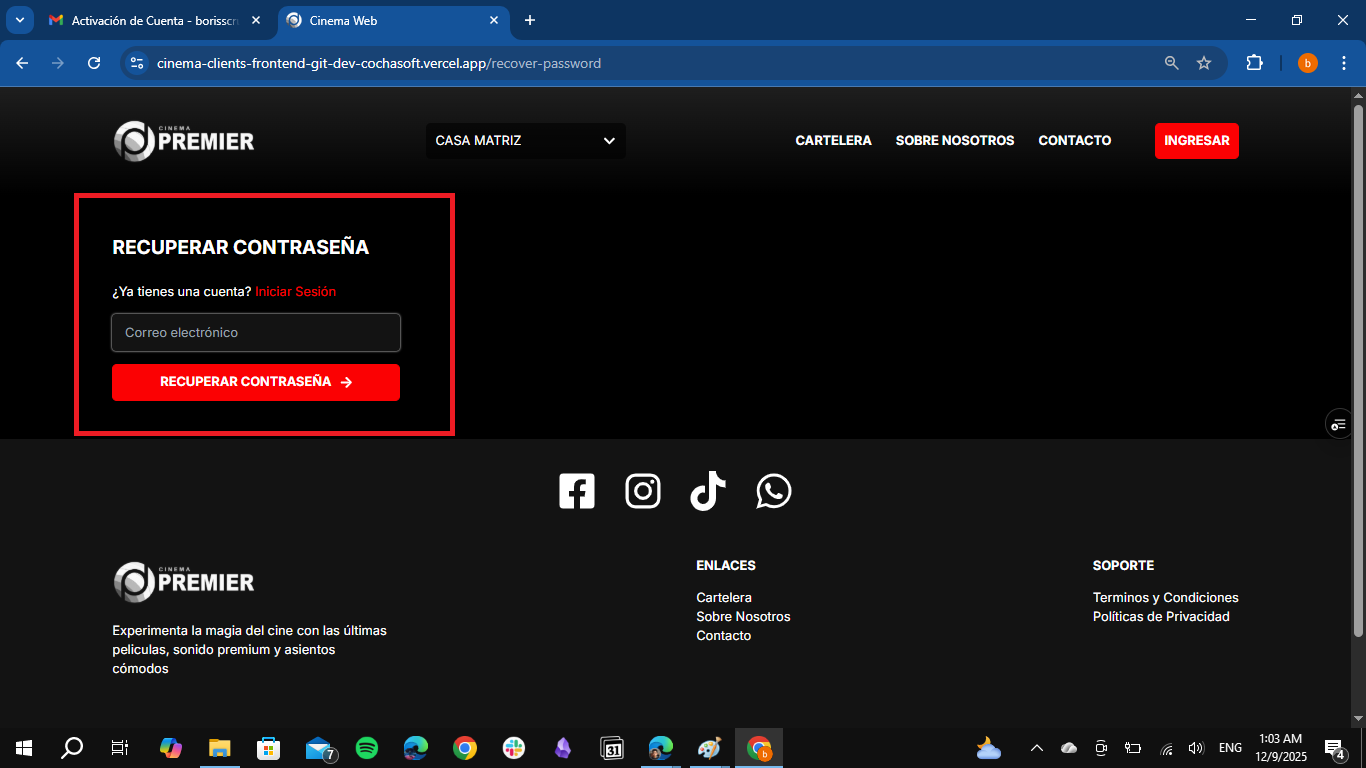This screenshot has width=1366, height=768.
Task: Open the WhatsApp social icon
Action: (774, 491)
